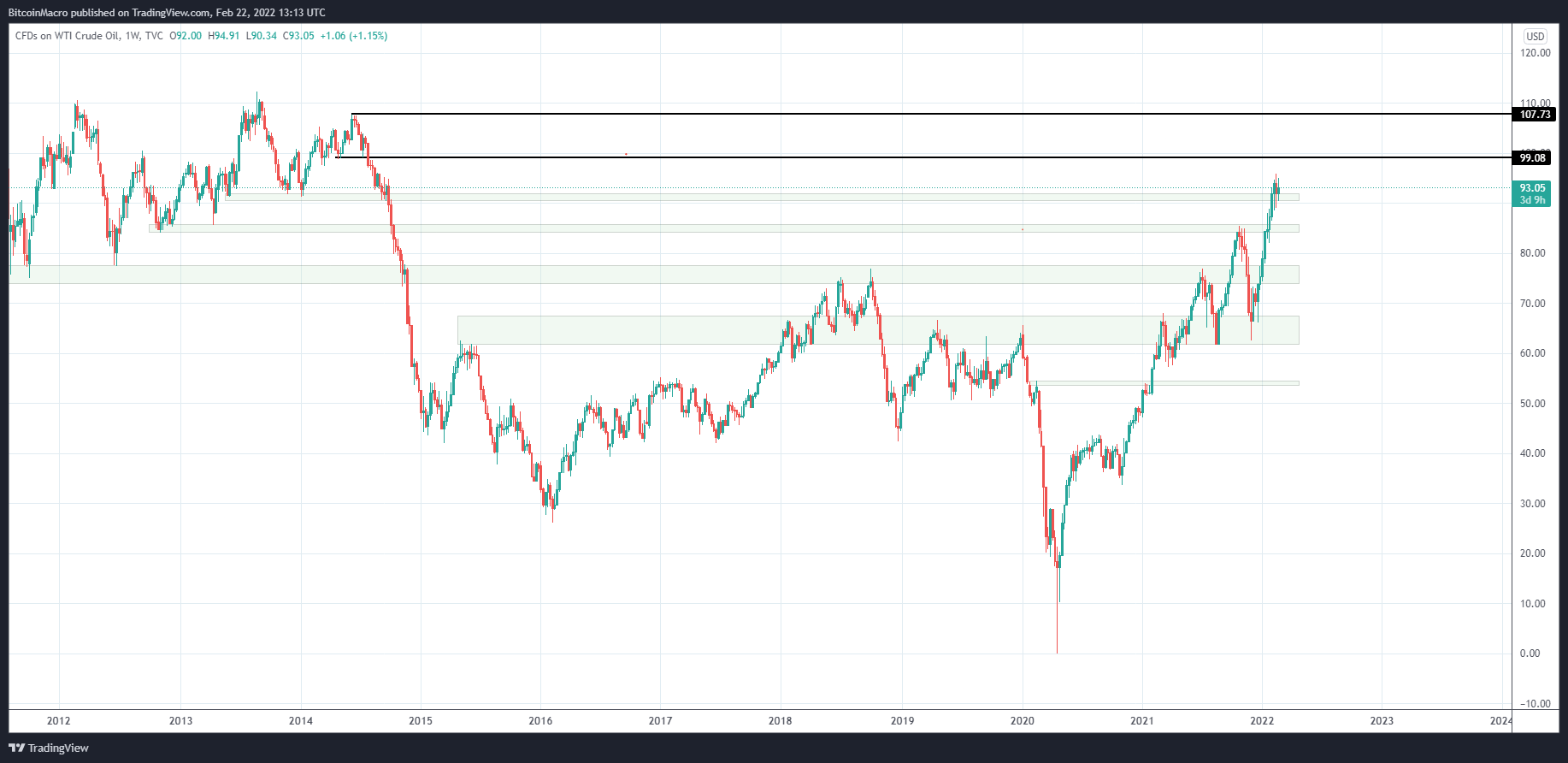
Task: Click the 2015 label on time axis
Action: pyautogui.click(x=421, y=721)
